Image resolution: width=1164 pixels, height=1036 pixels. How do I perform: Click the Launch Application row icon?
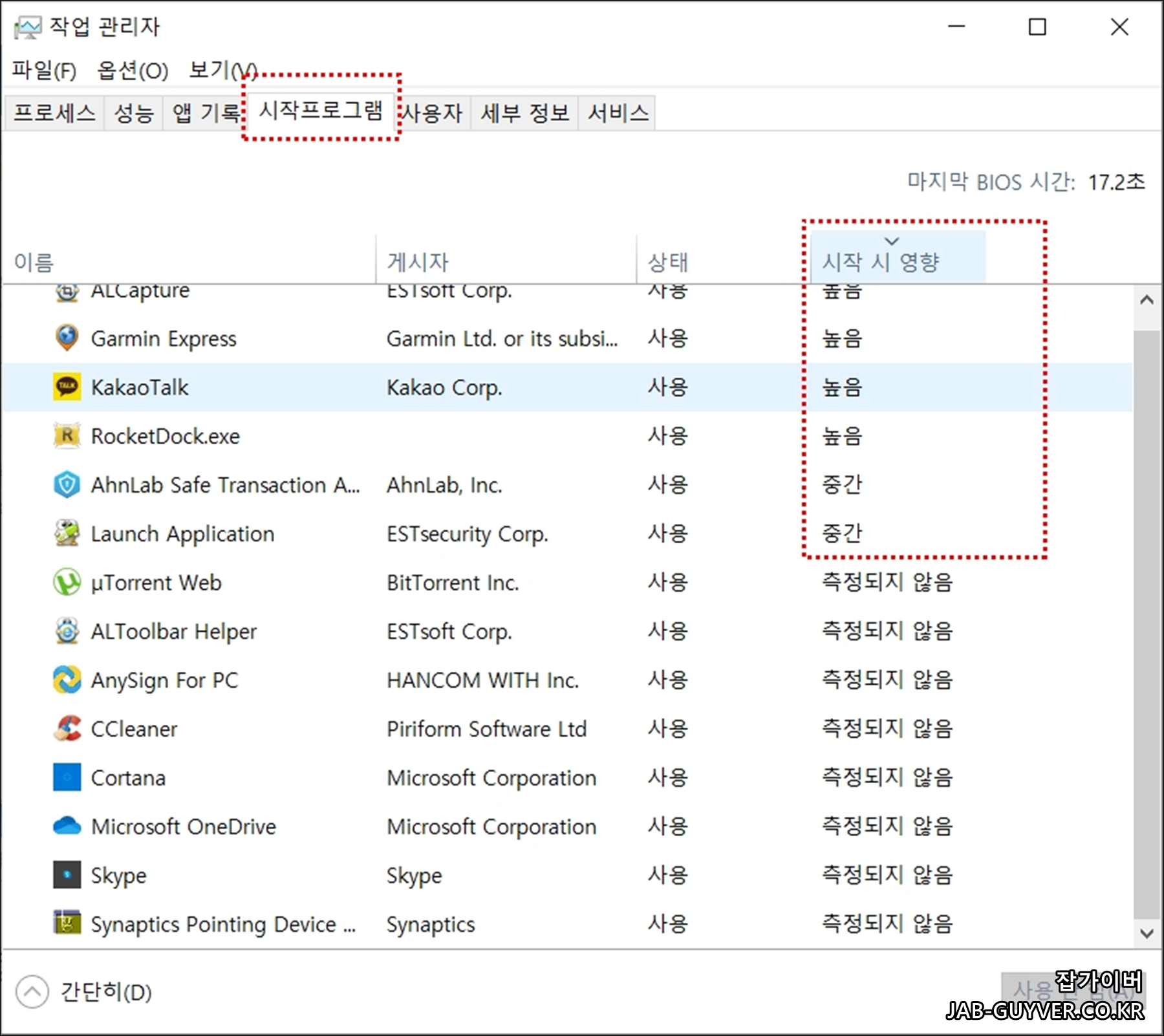click(x=67, y=534)
